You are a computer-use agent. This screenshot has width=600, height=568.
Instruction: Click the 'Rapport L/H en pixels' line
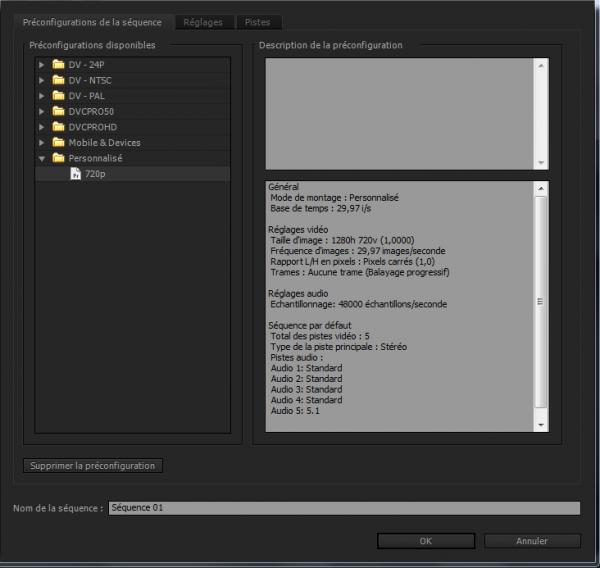352,262
